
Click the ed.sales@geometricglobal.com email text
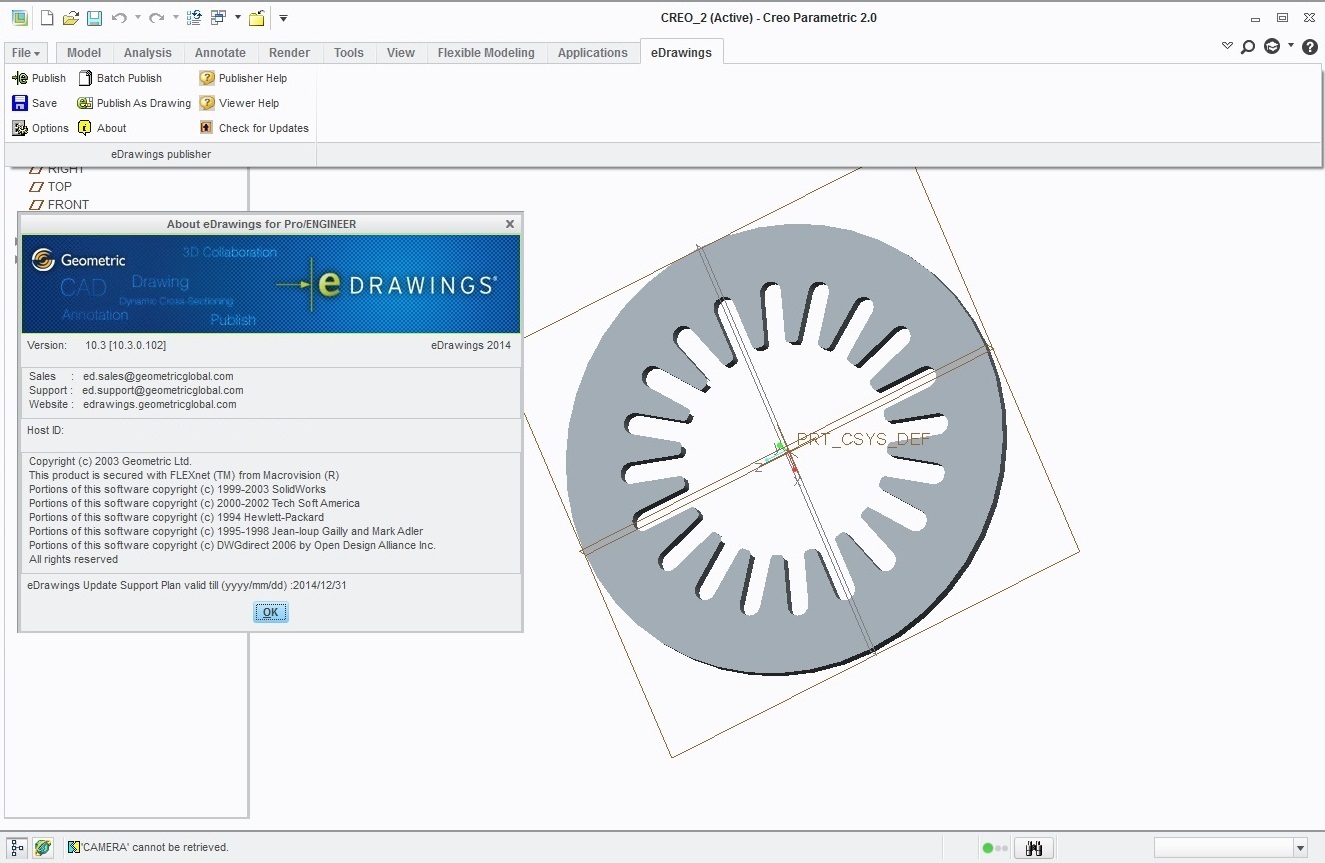click(x=158, y=376)
